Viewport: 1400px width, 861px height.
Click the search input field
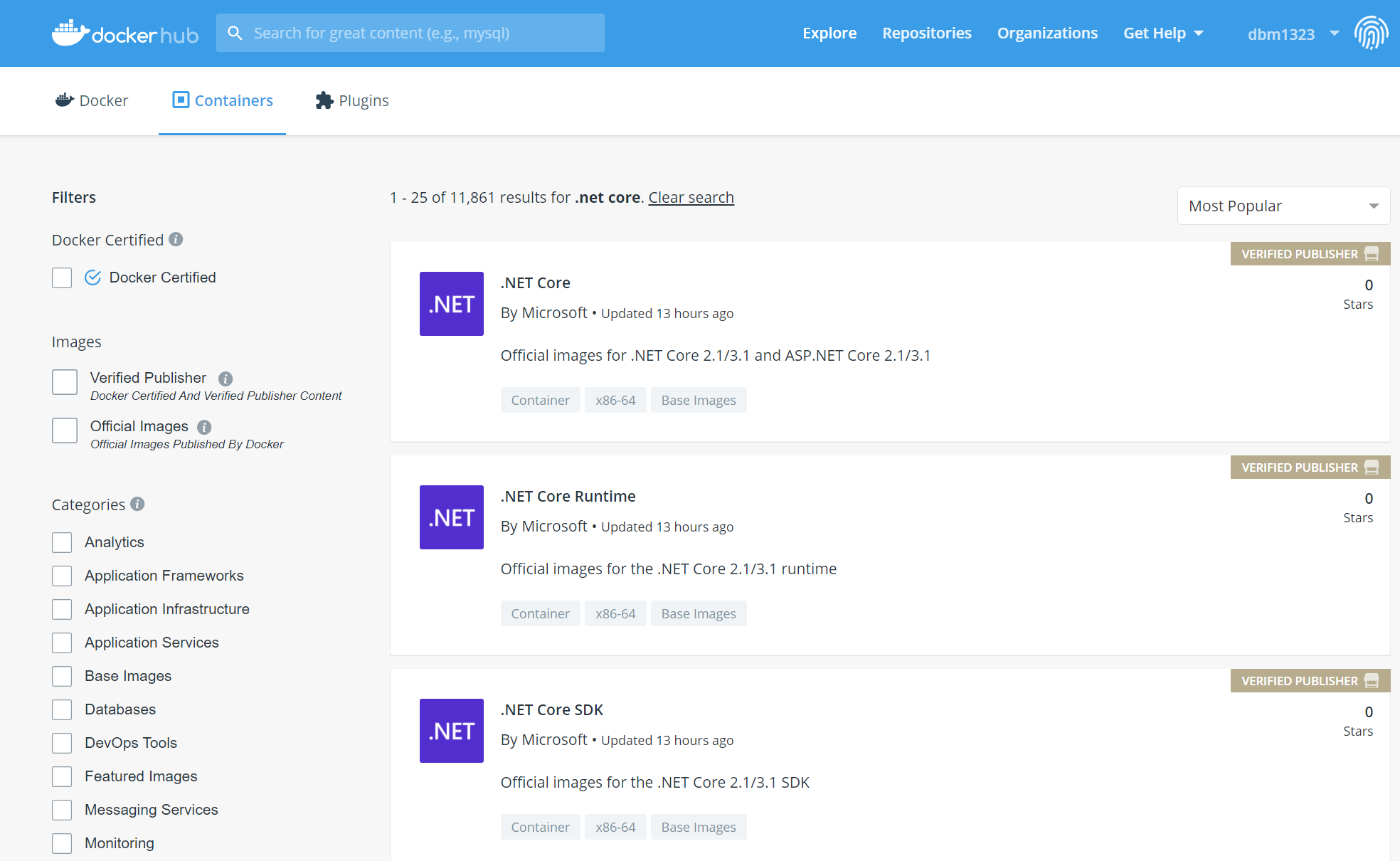(x=410, y=33)
